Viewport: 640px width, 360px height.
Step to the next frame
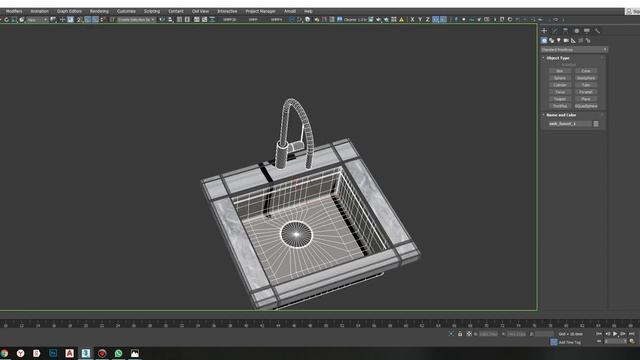point(623,334)
